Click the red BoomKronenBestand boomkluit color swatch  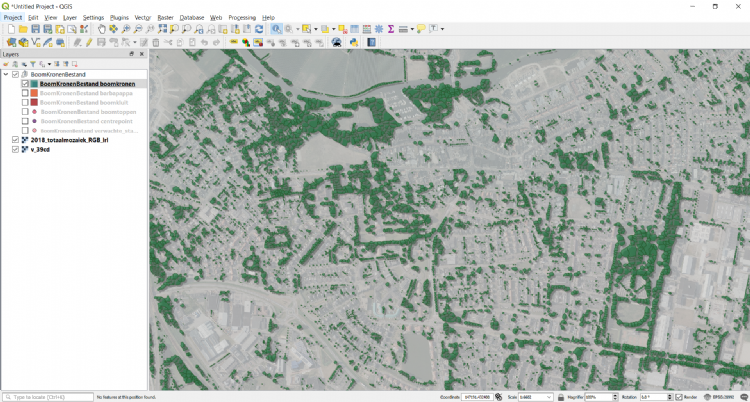pos(34,103)
